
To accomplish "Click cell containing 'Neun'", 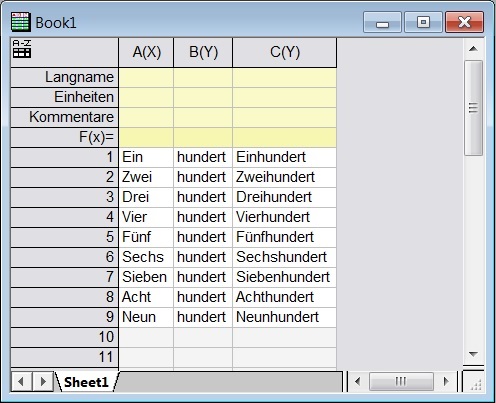I will tap(146, 317).
